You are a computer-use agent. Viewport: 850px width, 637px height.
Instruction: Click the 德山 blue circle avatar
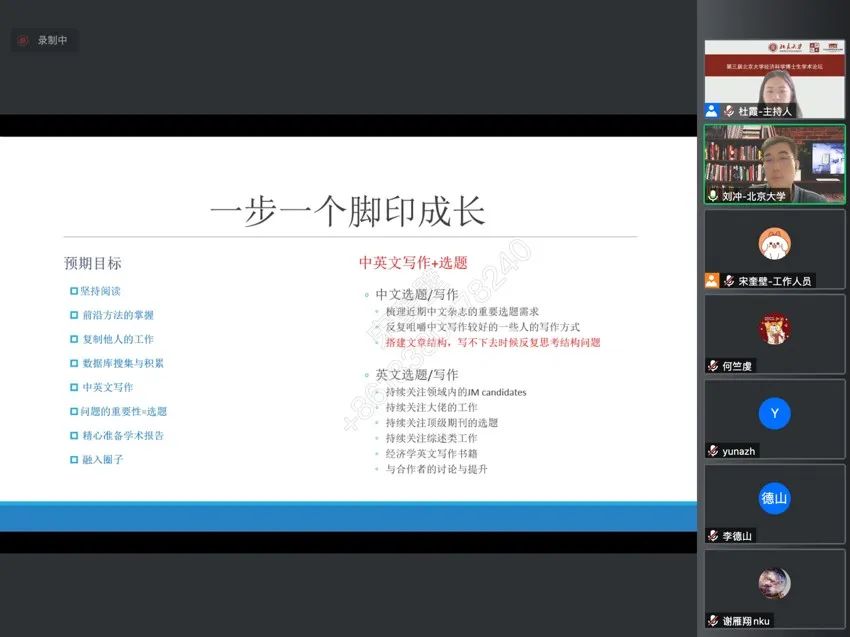774,498
